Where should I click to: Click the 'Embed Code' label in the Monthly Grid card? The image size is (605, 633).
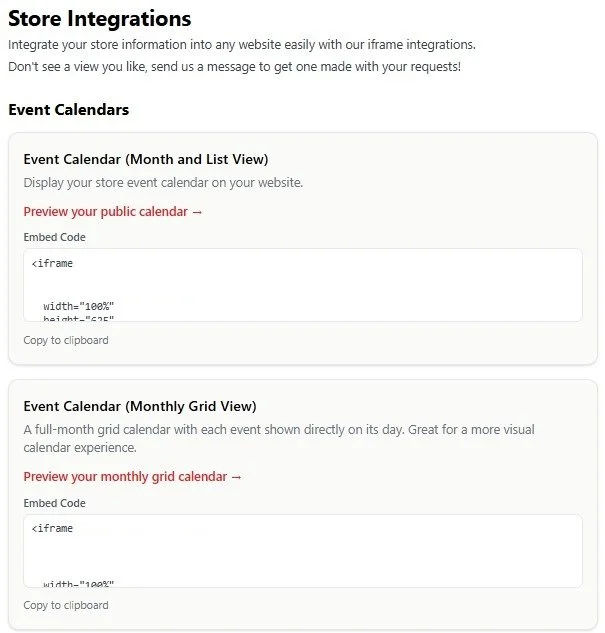coord(54,503)
